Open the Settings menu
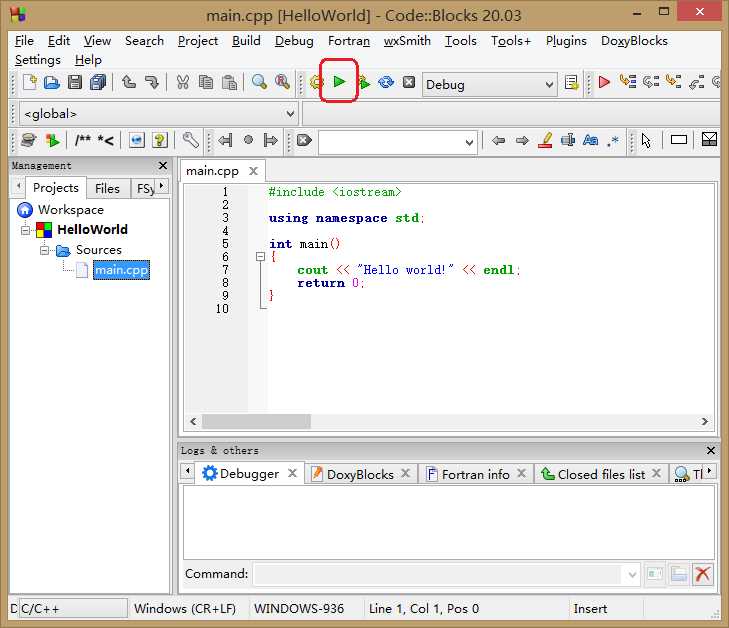729x628 pixels. pyautogui.click(x=38, y=60)
